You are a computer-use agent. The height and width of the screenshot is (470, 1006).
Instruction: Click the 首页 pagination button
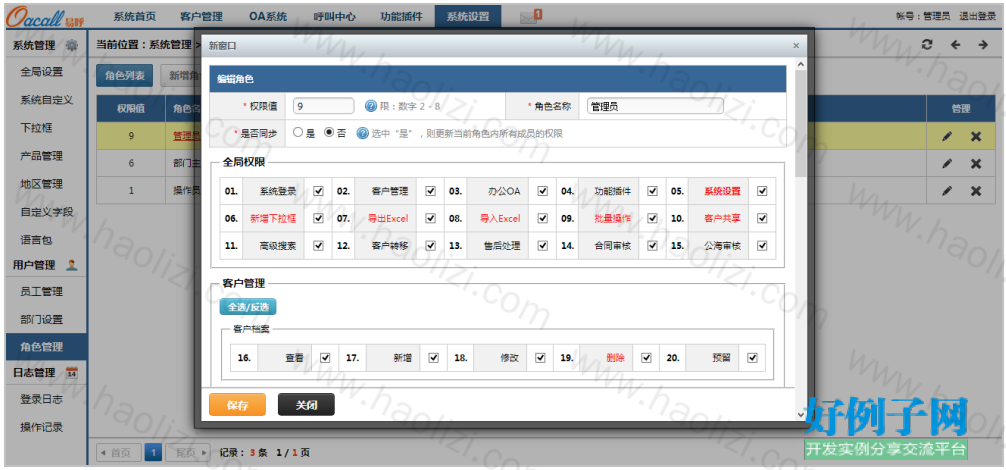(118, 453)
